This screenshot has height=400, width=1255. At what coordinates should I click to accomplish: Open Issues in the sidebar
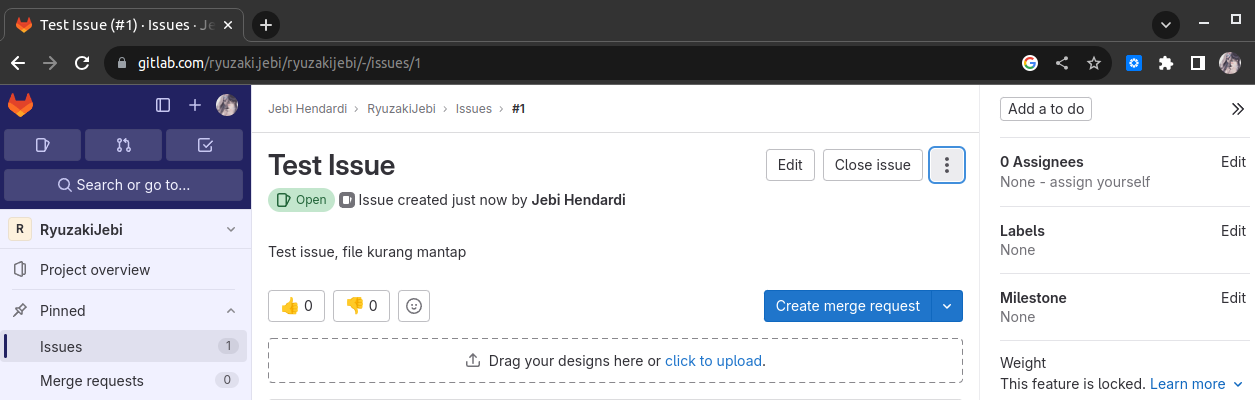pyautogui.click(x=61, y=347)
